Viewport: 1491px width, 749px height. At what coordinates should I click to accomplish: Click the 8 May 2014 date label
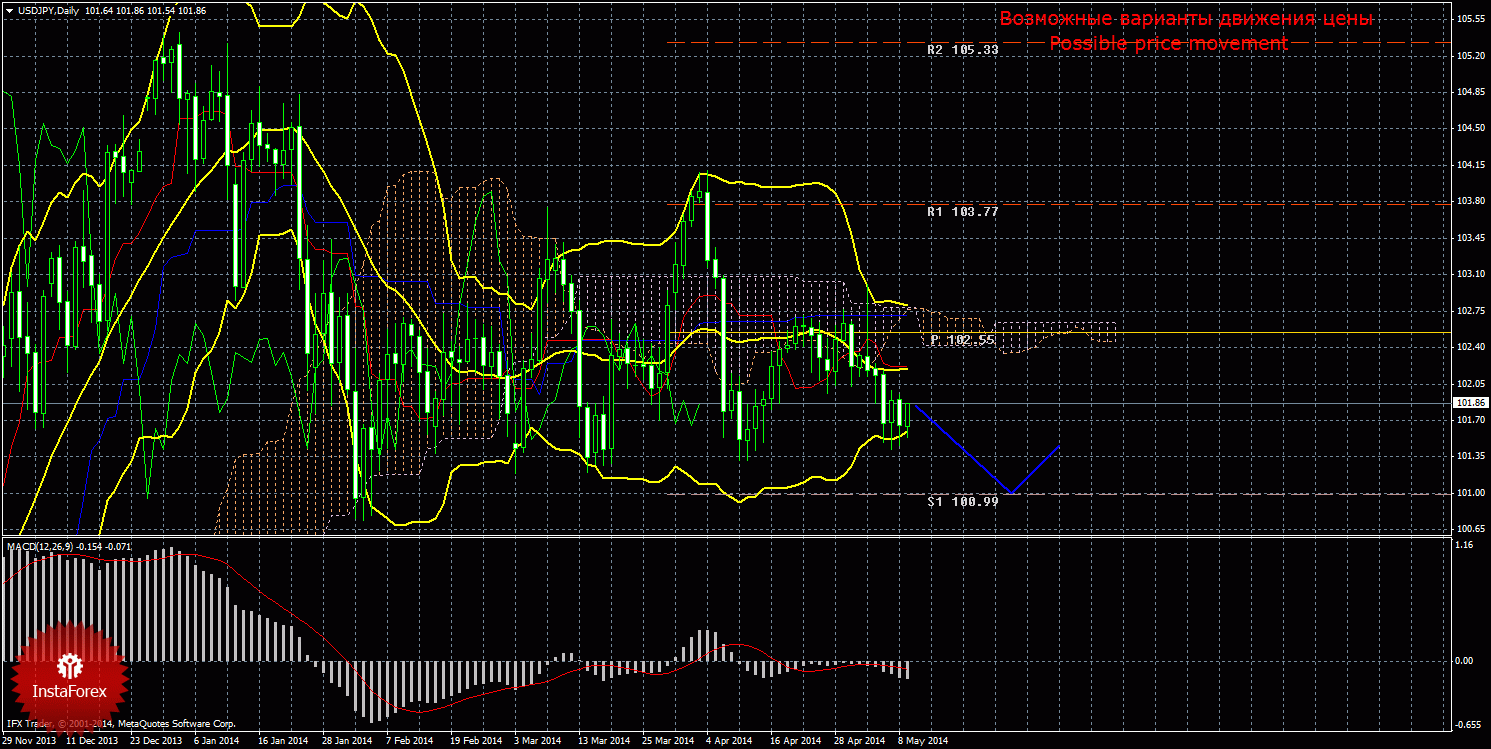point(923,741)
